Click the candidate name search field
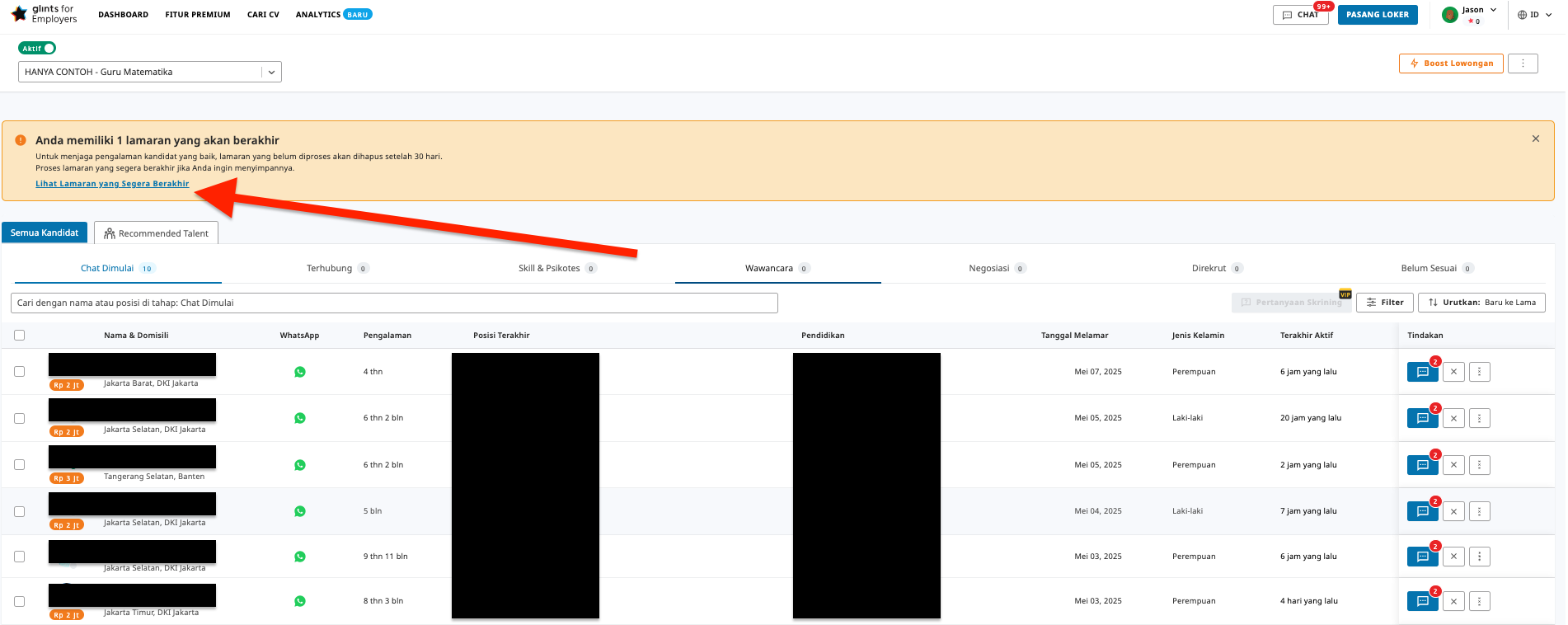 pos(394,303)
